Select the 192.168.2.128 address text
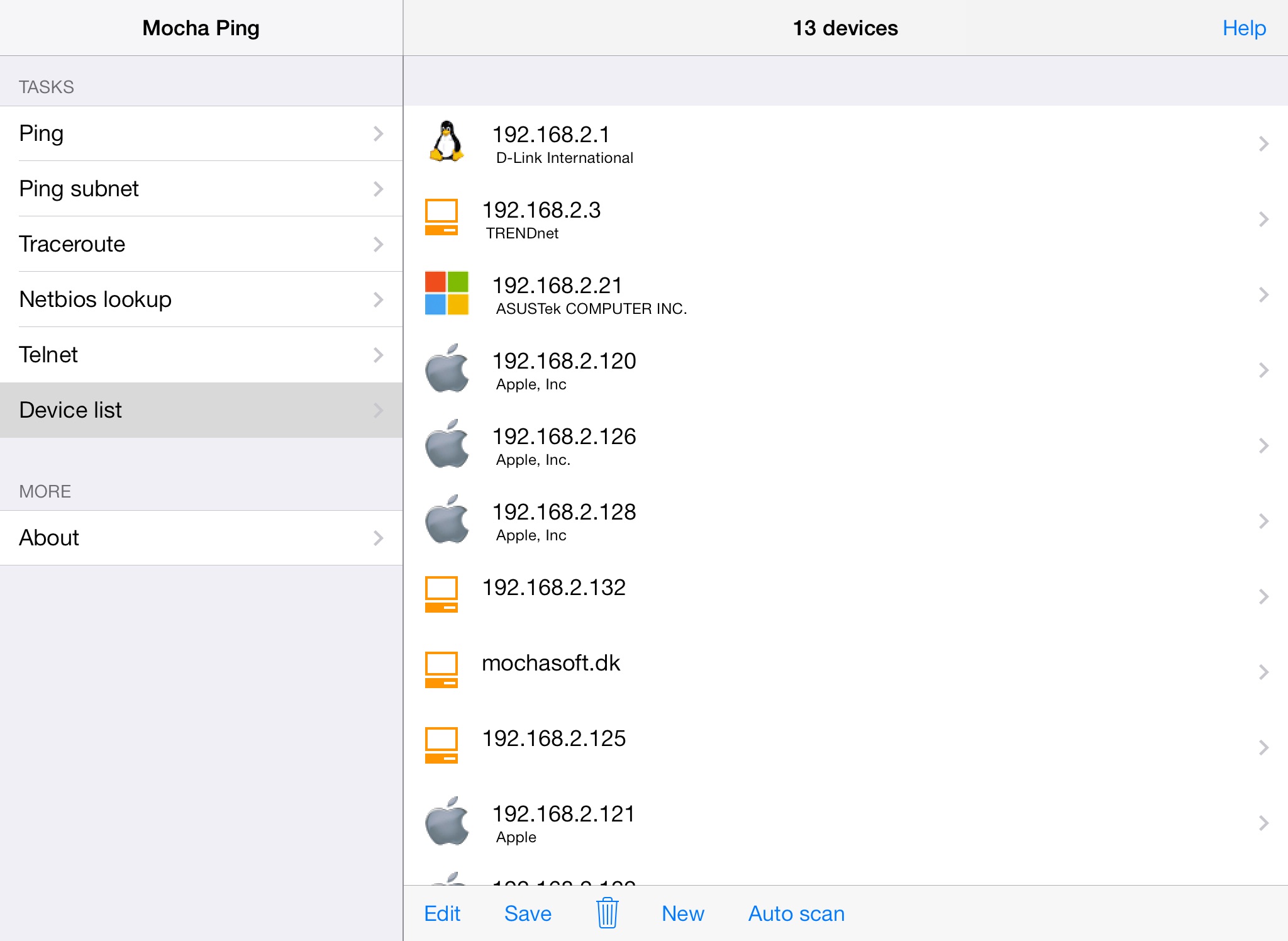The height and width of the screenshot is (941, 1288). coord(564,512)
